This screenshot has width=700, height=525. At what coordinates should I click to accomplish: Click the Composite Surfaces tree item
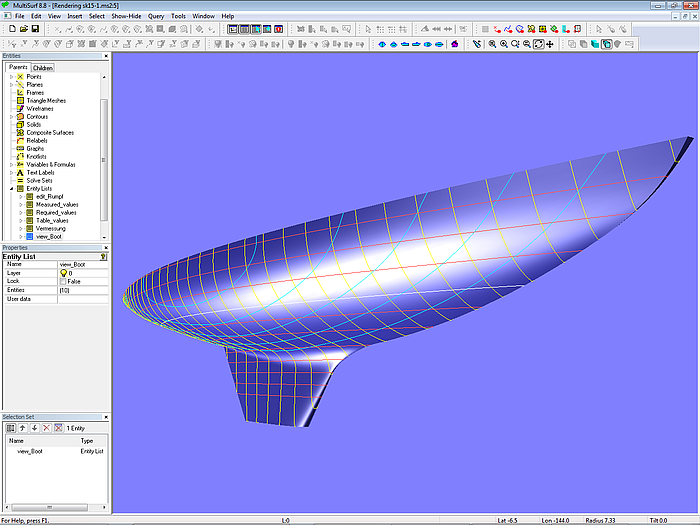49,132
